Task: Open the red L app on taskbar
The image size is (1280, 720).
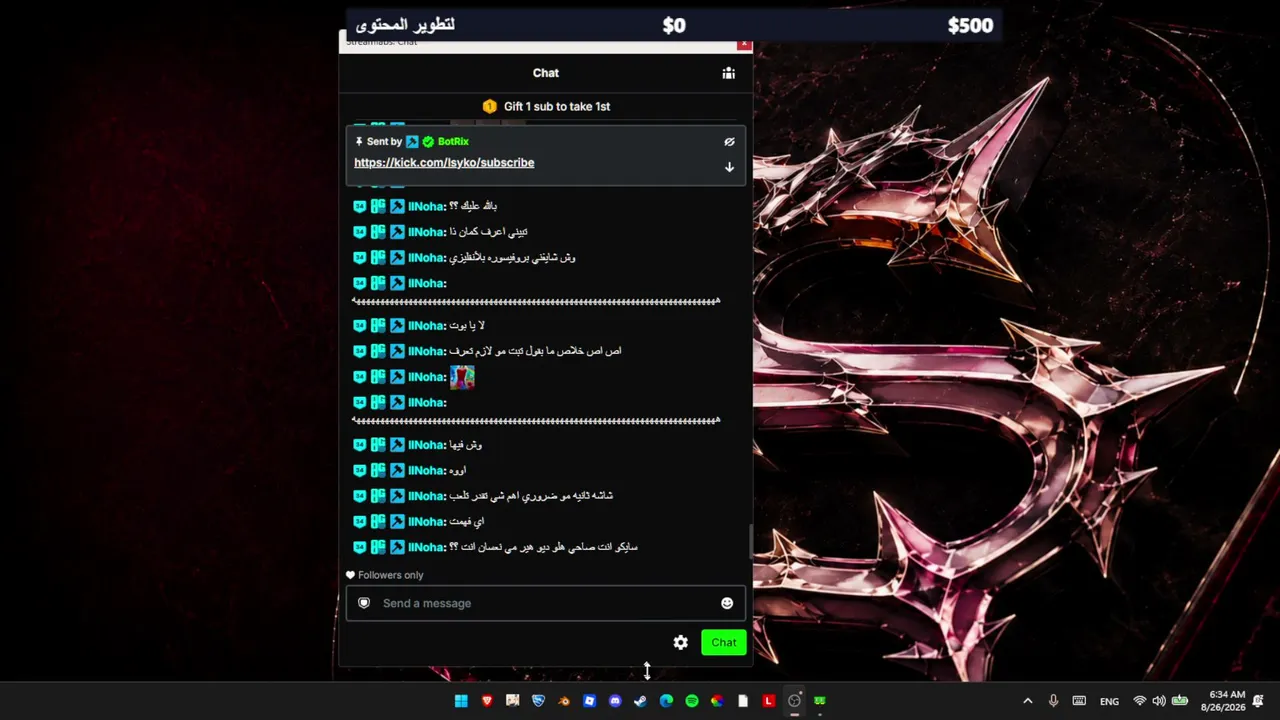Action: [769, 701]
